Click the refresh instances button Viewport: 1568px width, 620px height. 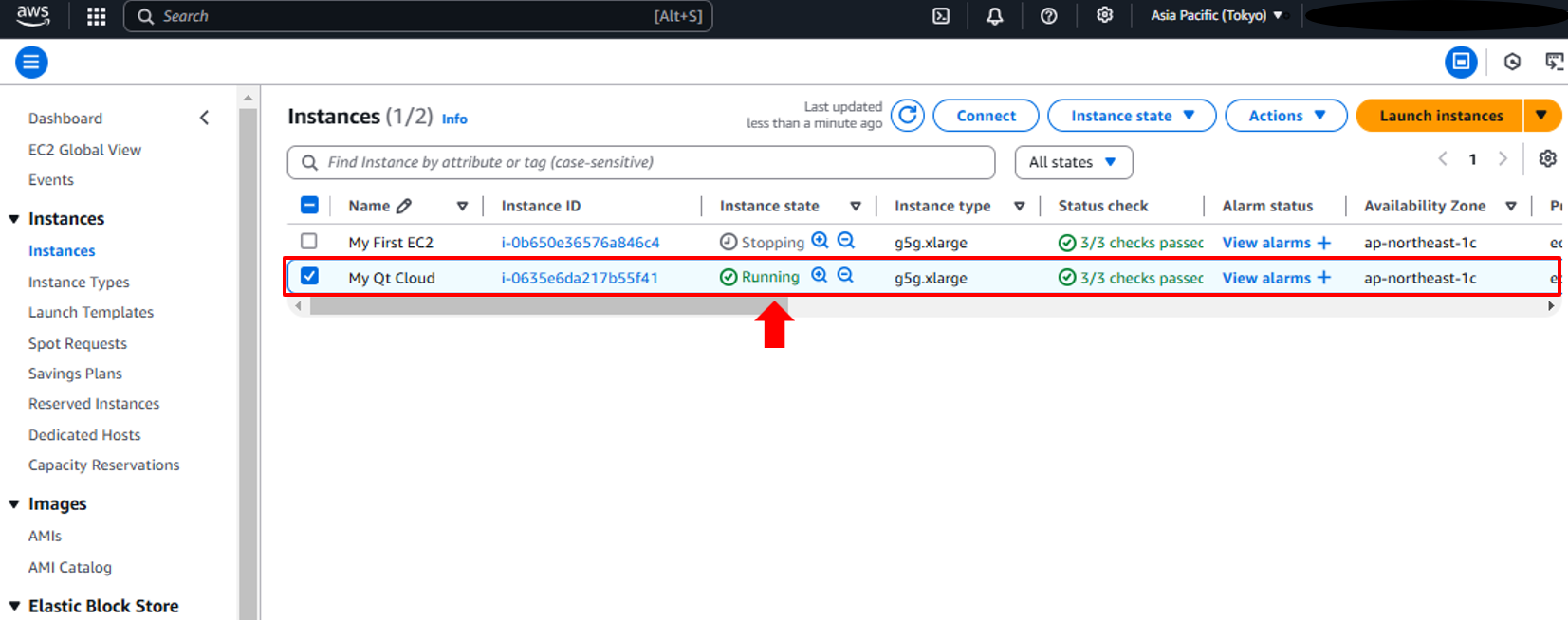click(x=907, y=116)
